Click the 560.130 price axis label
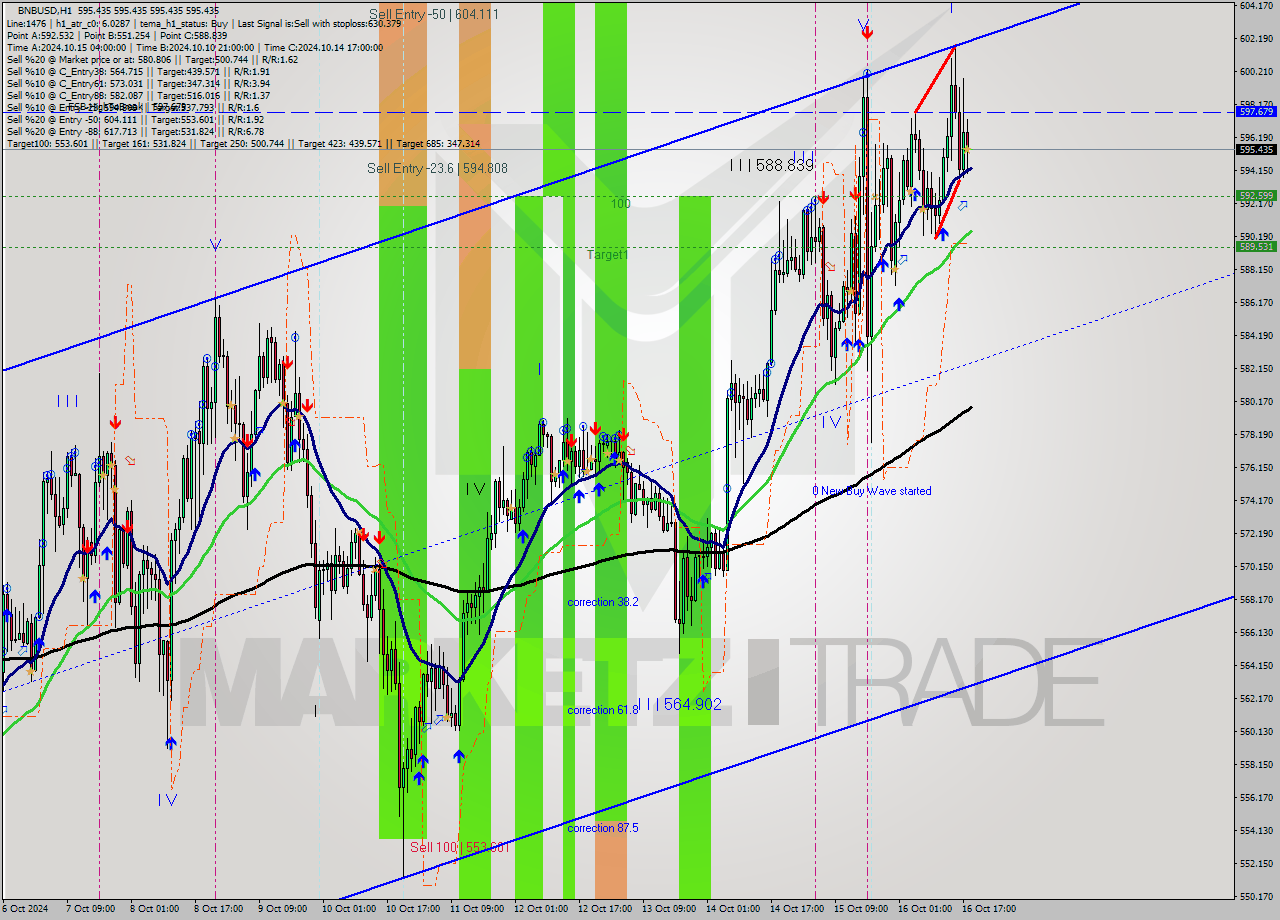This screenshot has height=920, width=1280. tap(1256, 732)
